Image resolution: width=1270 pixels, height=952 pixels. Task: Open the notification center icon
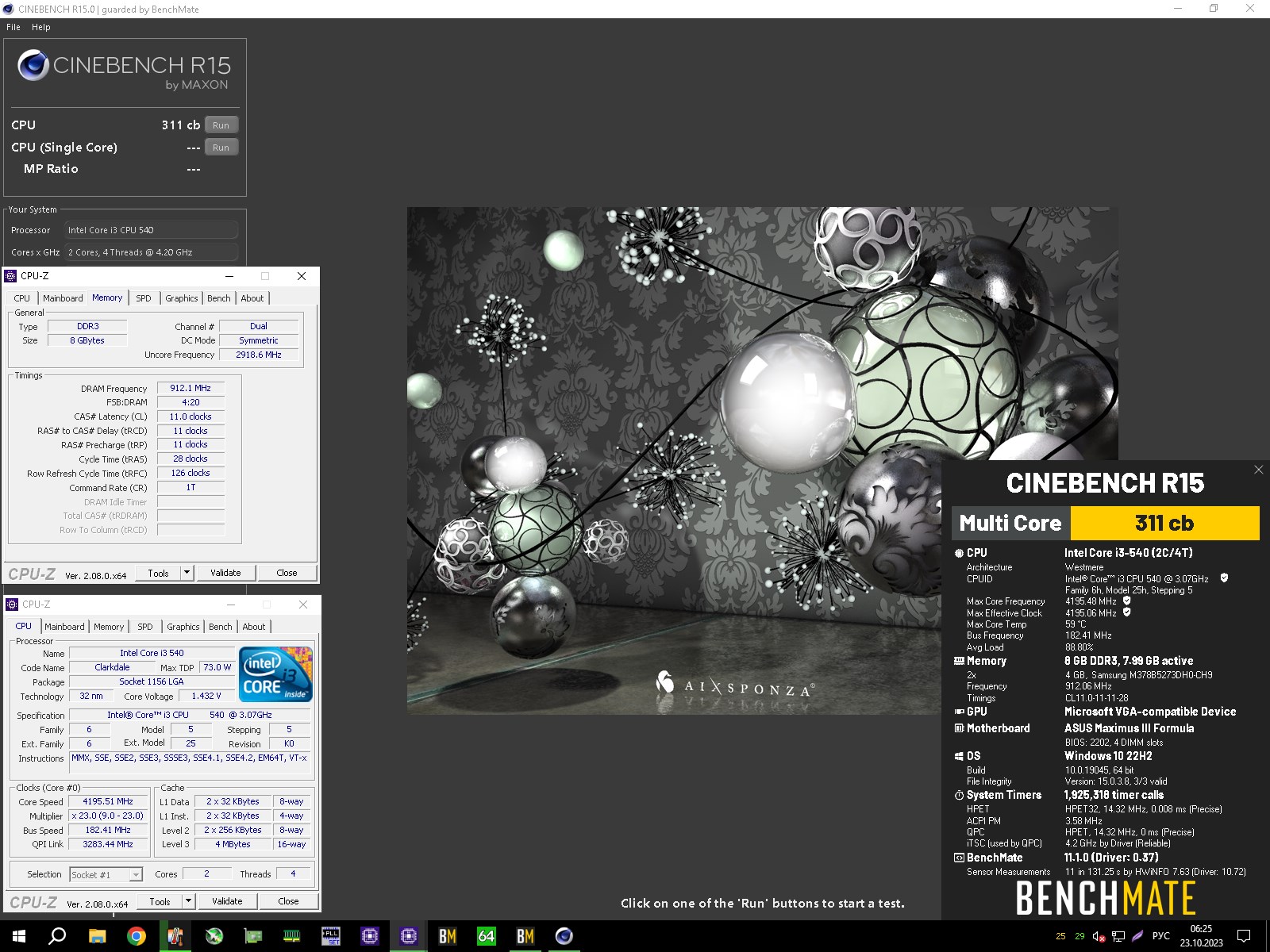pyautogui.click(x=1244, y=936)
